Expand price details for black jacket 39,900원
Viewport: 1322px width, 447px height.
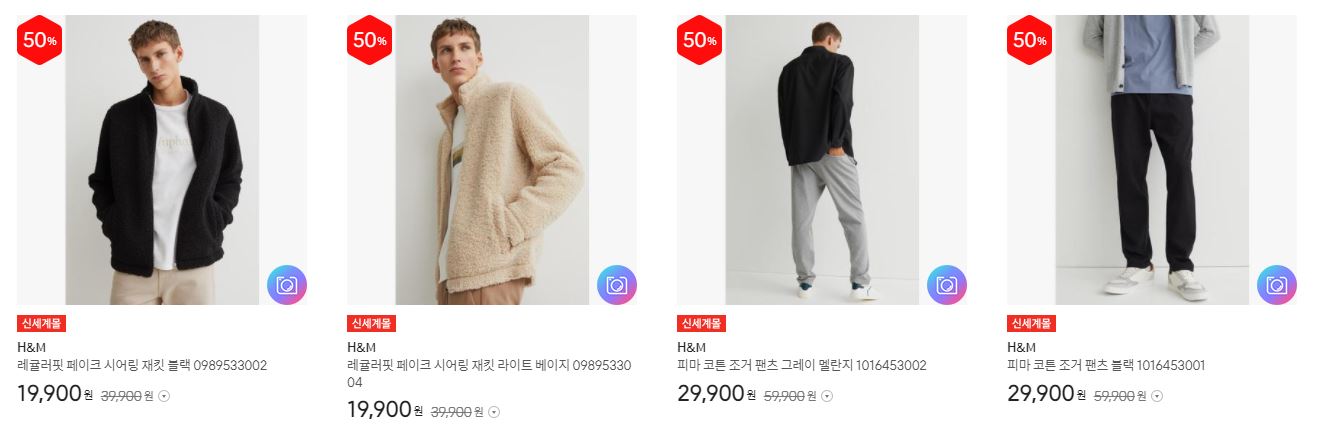click(x=164, y=396)
